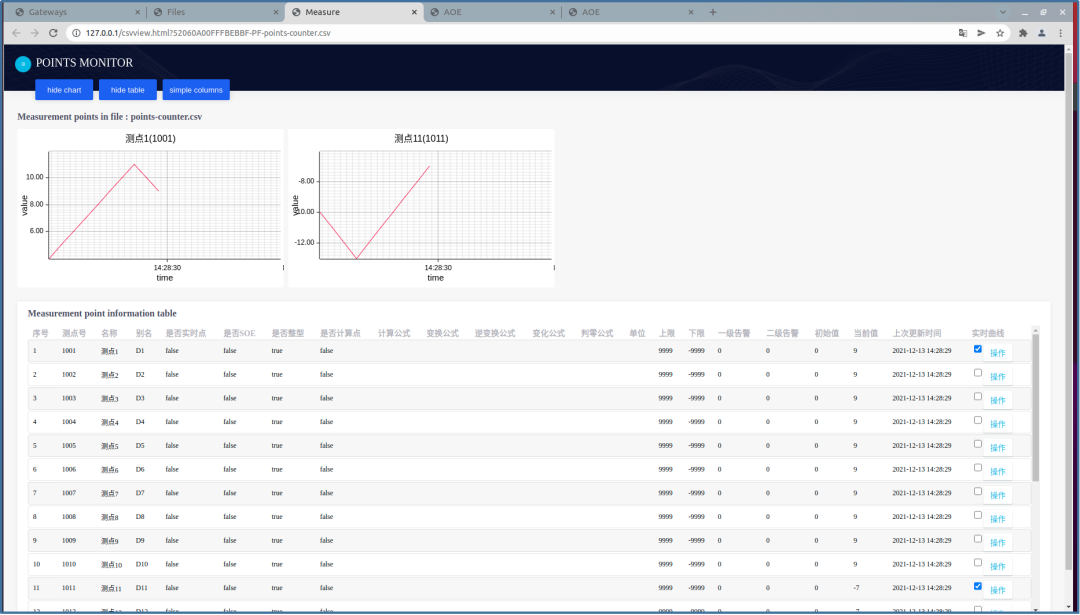Check realtime curve checkbox for point 1003
Viewport: 1080px width, 615px height.
click(x=977, y=397)
